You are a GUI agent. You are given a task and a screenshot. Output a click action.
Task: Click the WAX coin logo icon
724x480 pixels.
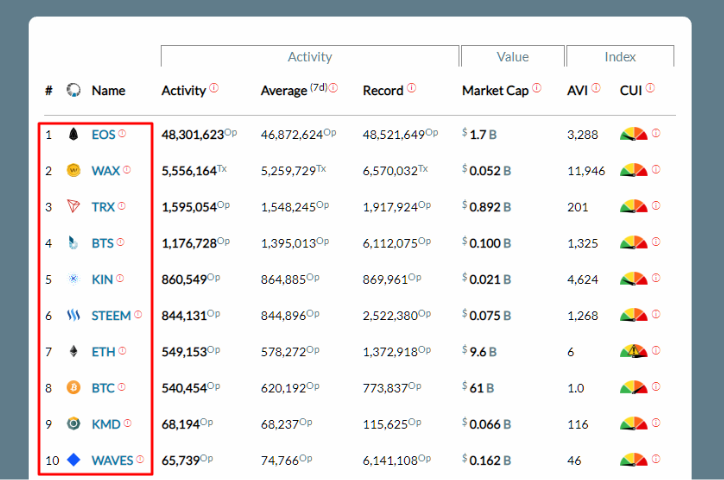click(73, 170)
